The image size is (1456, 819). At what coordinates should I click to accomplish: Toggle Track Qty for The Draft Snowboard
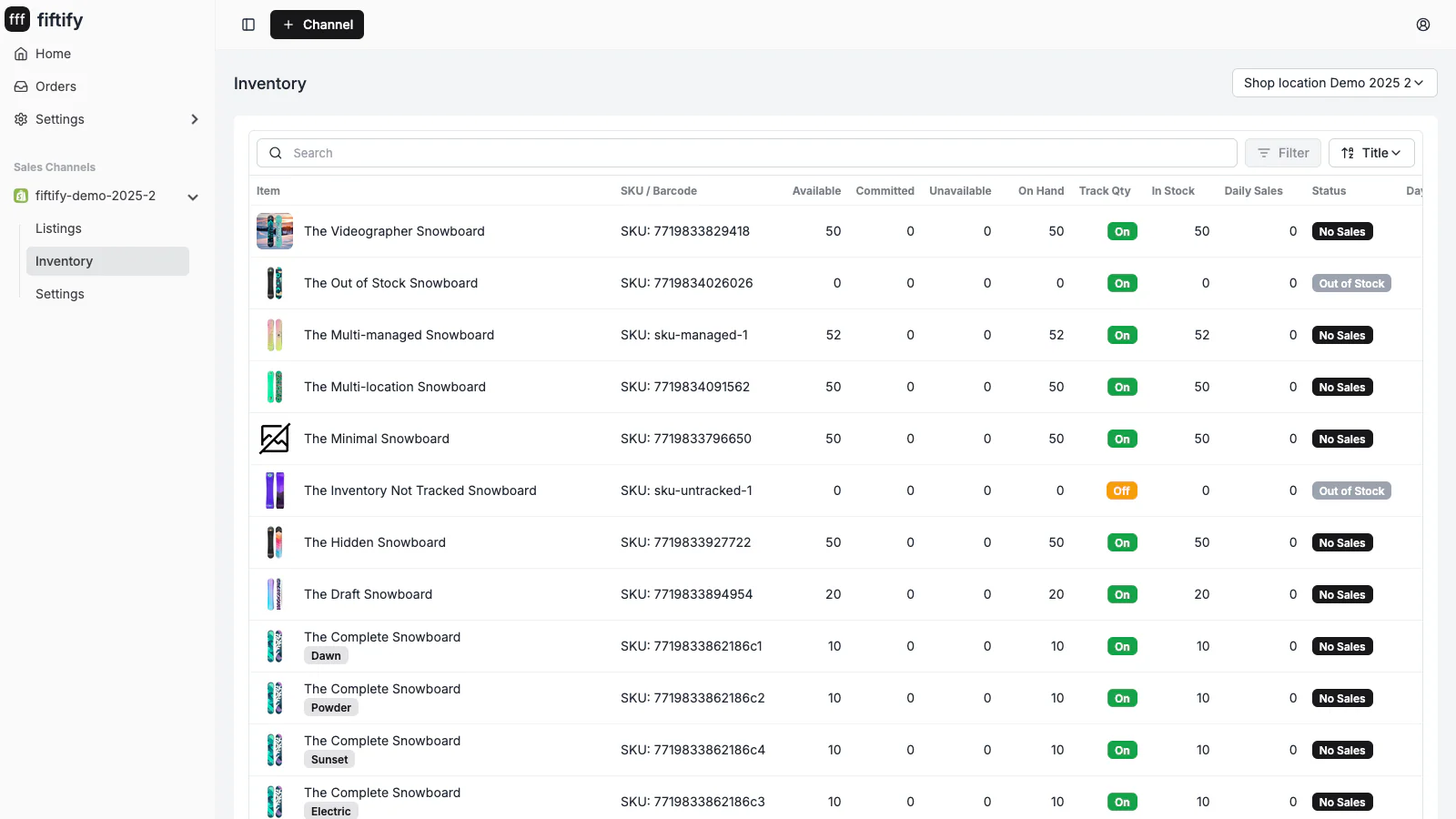(1122, 594)
